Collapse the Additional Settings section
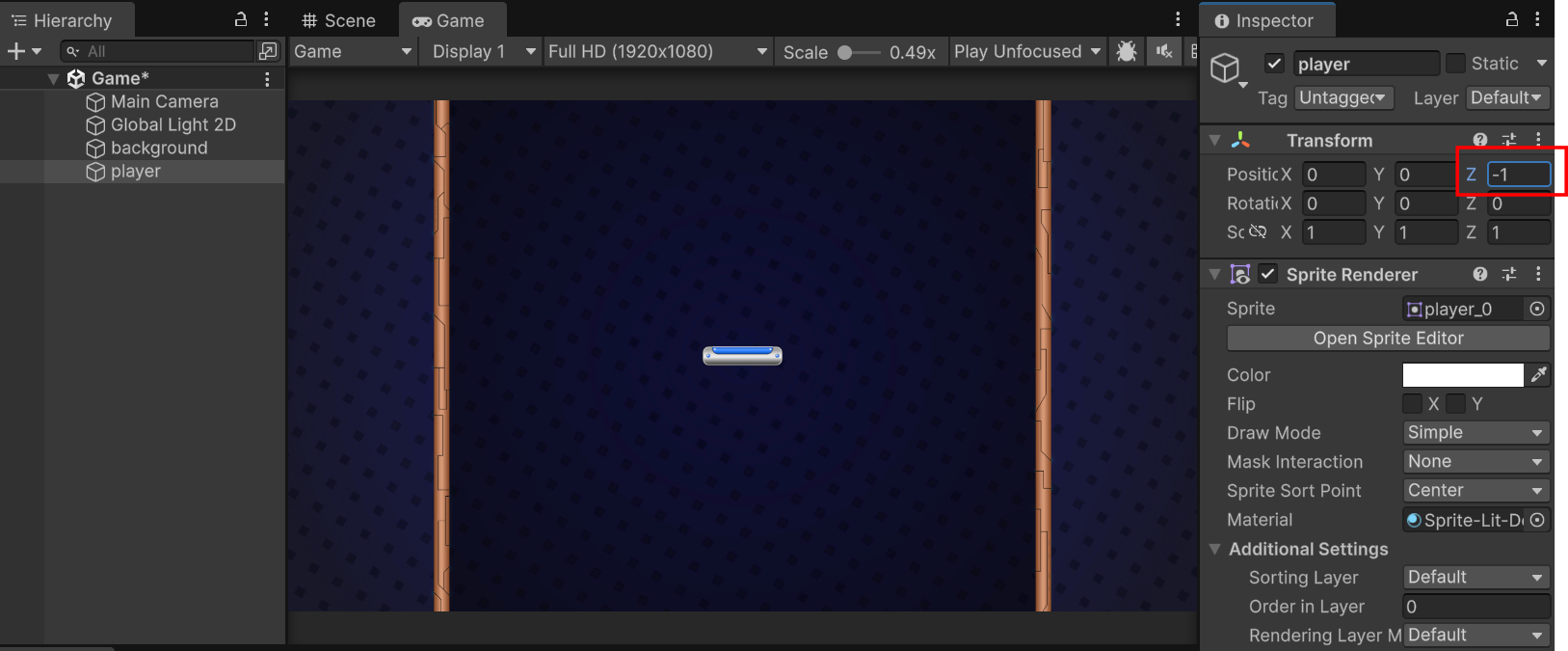The width and height of the screenshot is (1568, 651). tap(1215, 549)
